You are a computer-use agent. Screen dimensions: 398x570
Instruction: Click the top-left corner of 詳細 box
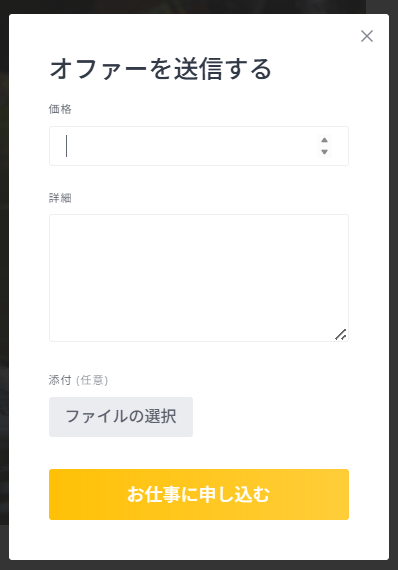53,218
